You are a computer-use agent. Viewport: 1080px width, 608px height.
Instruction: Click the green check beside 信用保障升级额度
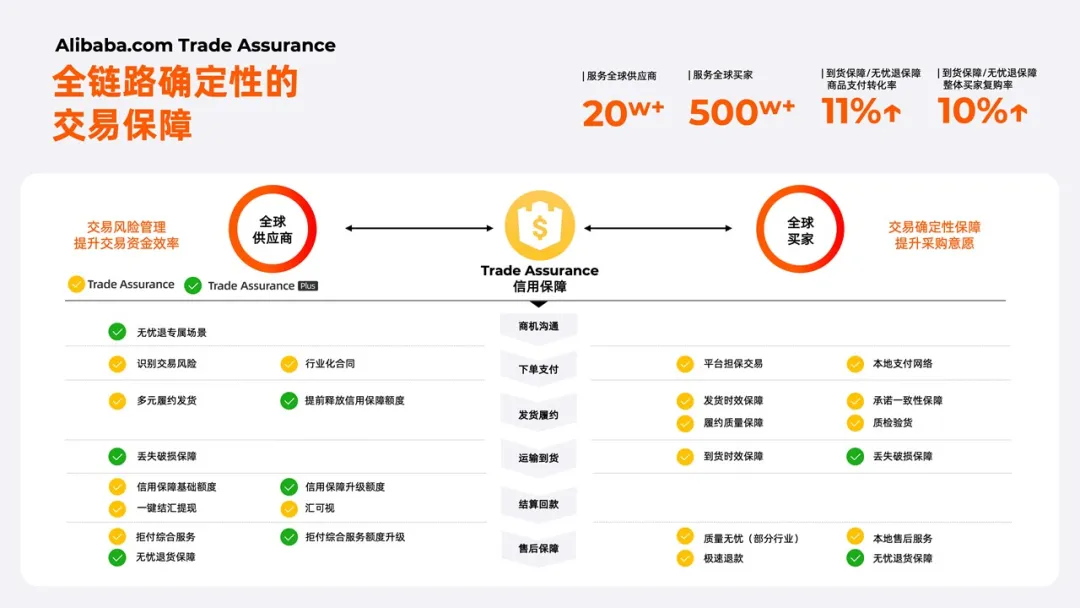tap(289, 487)
